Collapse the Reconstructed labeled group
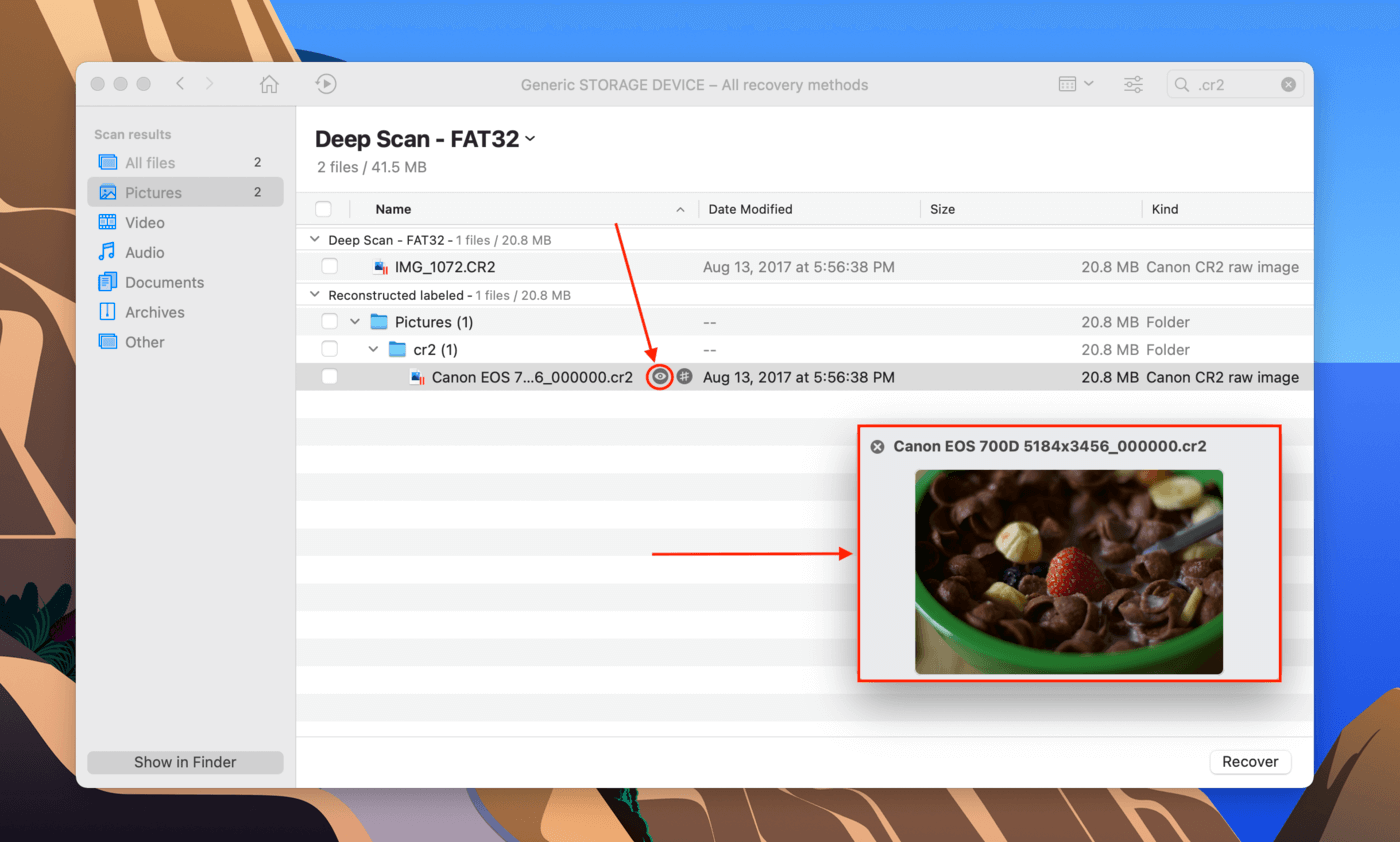Image resolution: width=1400 pixels, height=842 pixels. point(315,295)
